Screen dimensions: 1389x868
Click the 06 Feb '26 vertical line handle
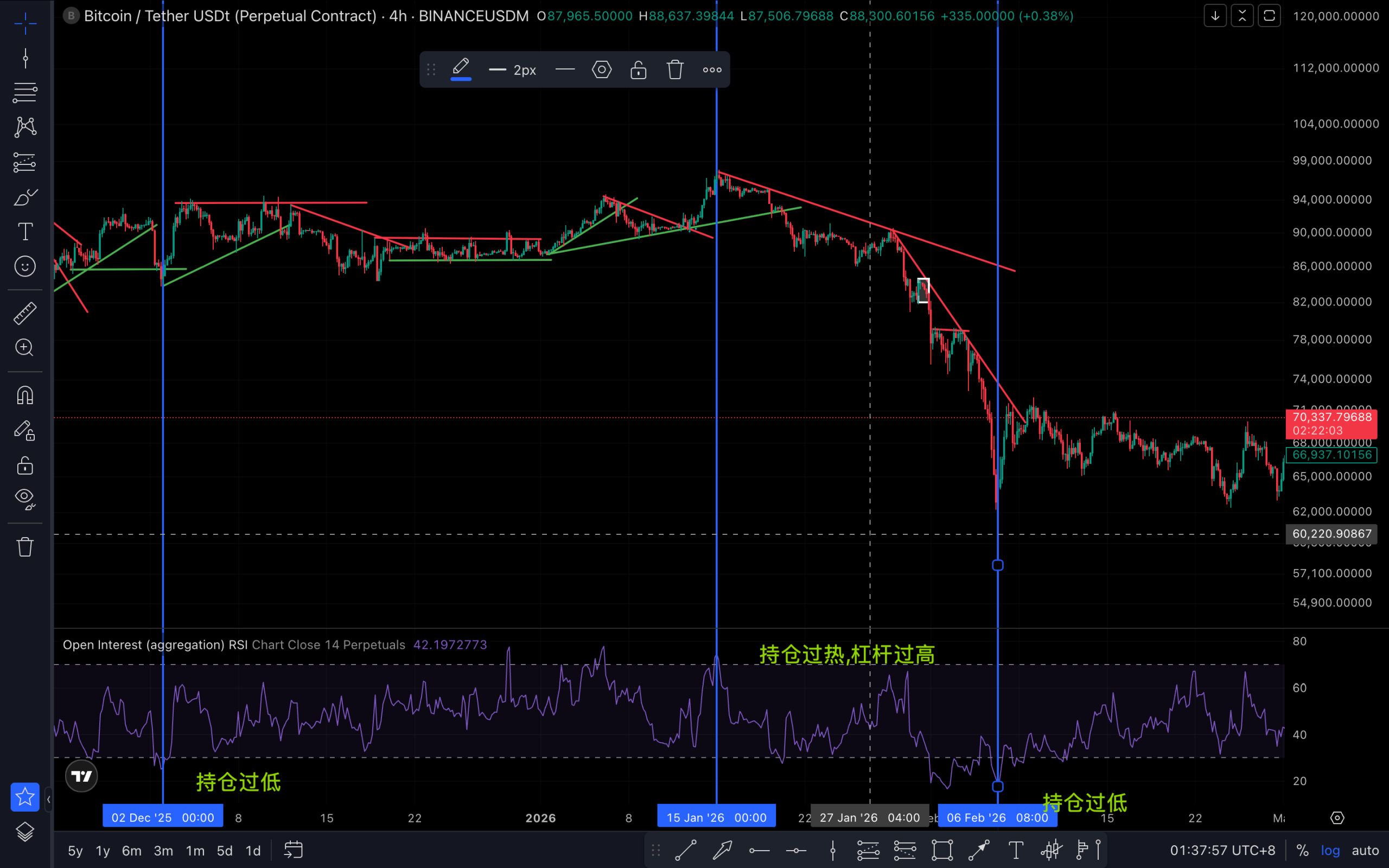tap(998, 565)
